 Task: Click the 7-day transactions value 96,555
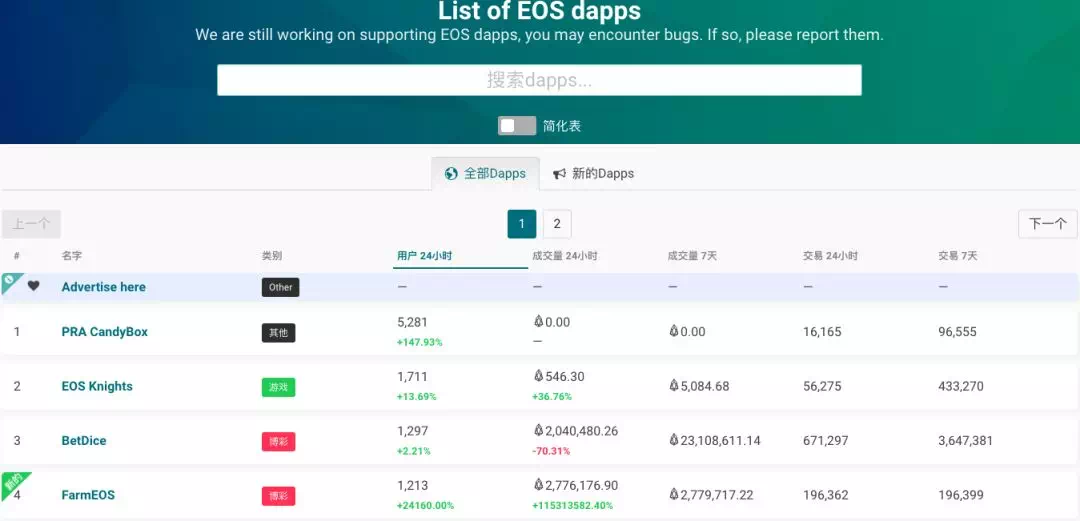tap(957, 331)
